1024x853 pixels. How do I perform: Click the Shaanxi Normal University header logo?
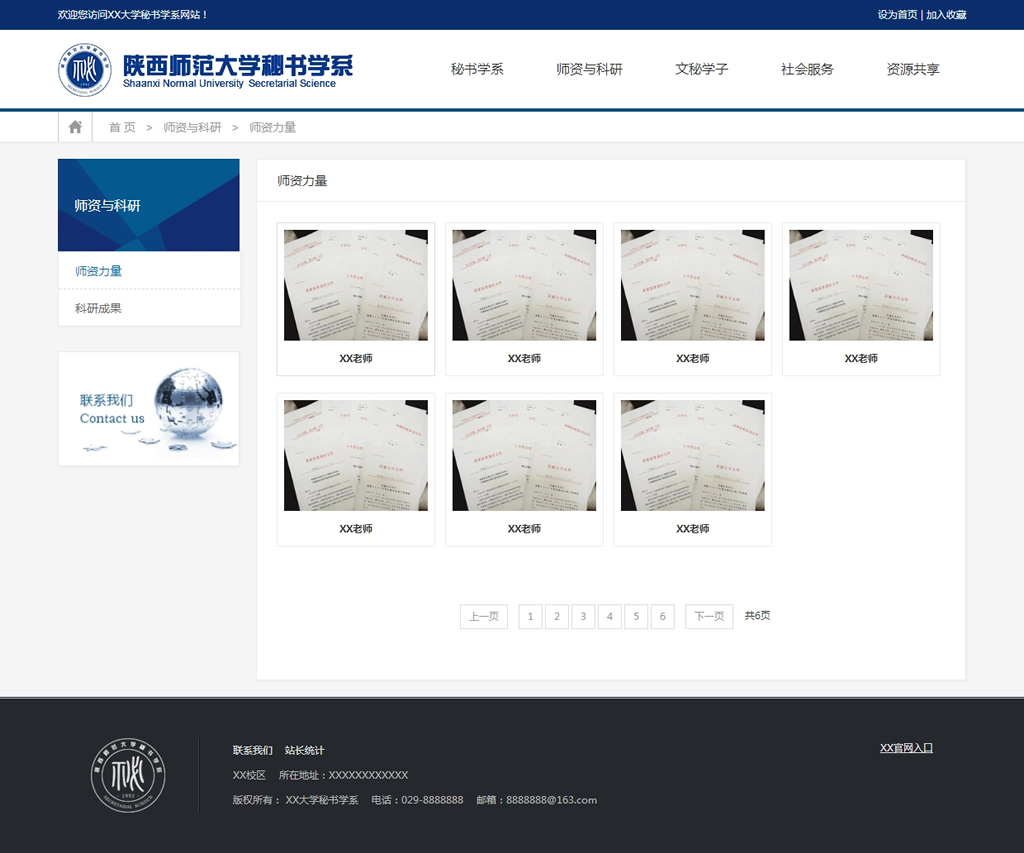tap(205, 70)
